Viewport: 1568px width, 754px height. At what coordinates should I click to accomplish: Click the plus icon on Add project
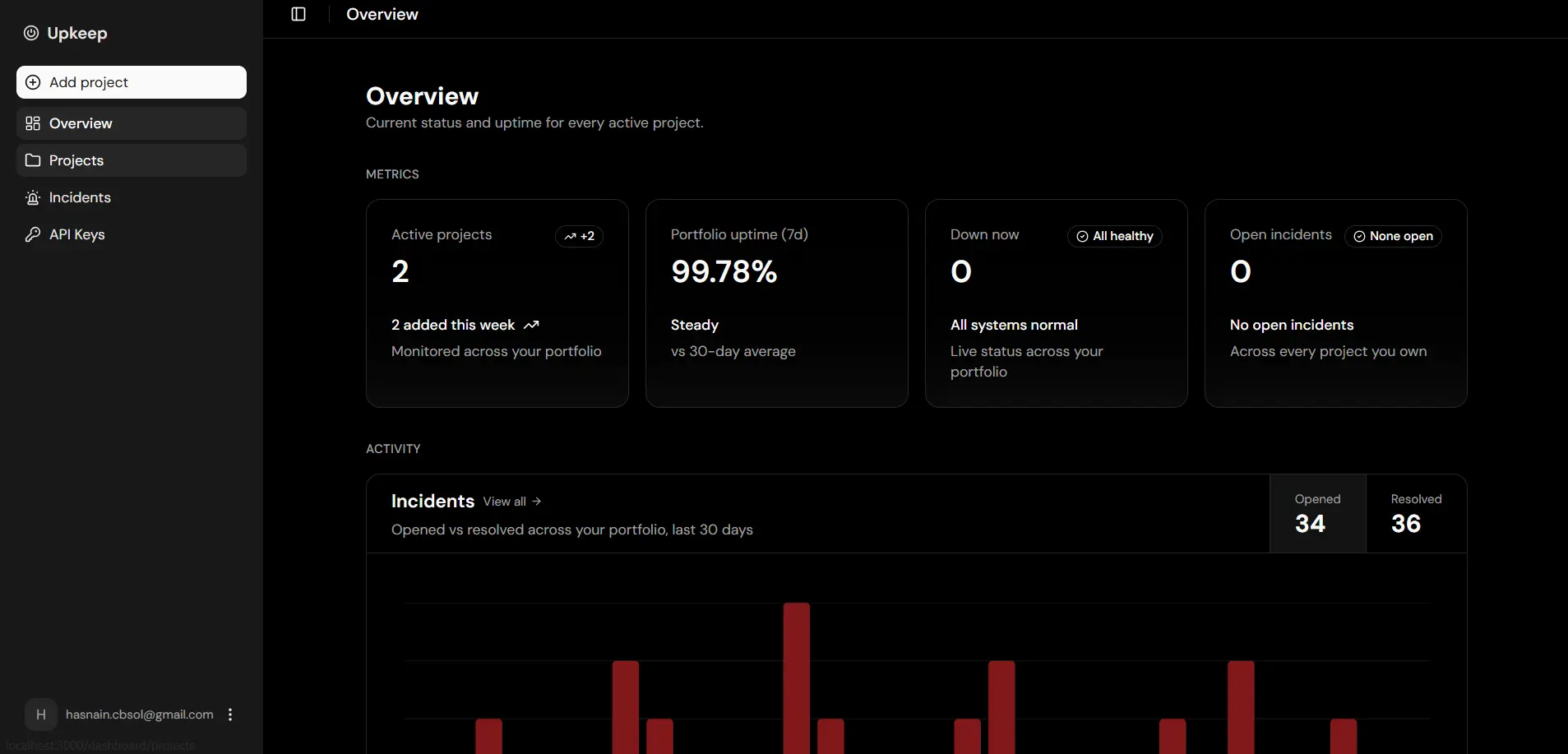click(33, 82)
